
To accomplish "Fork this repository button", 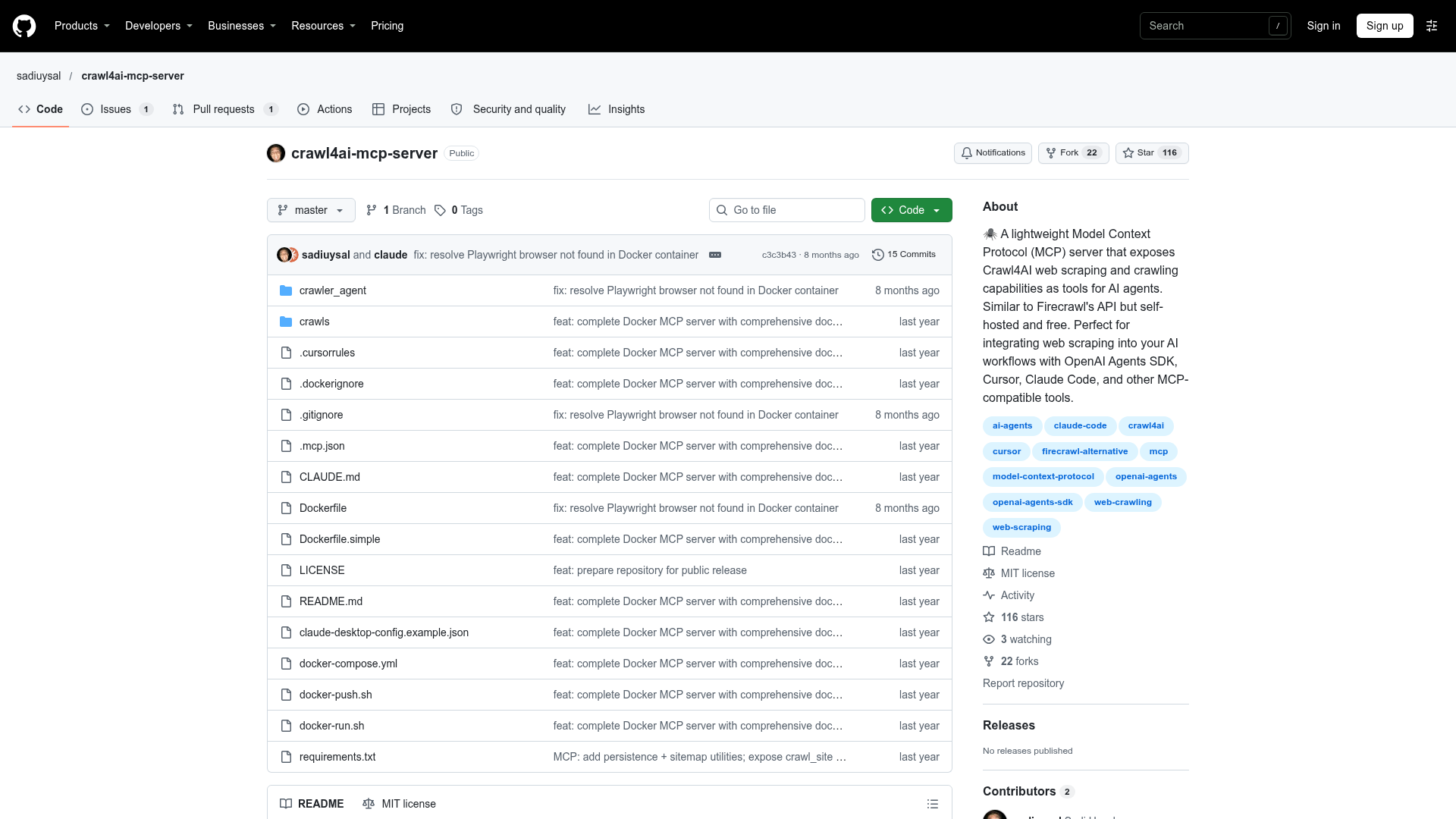I will tap(1073, 153).
